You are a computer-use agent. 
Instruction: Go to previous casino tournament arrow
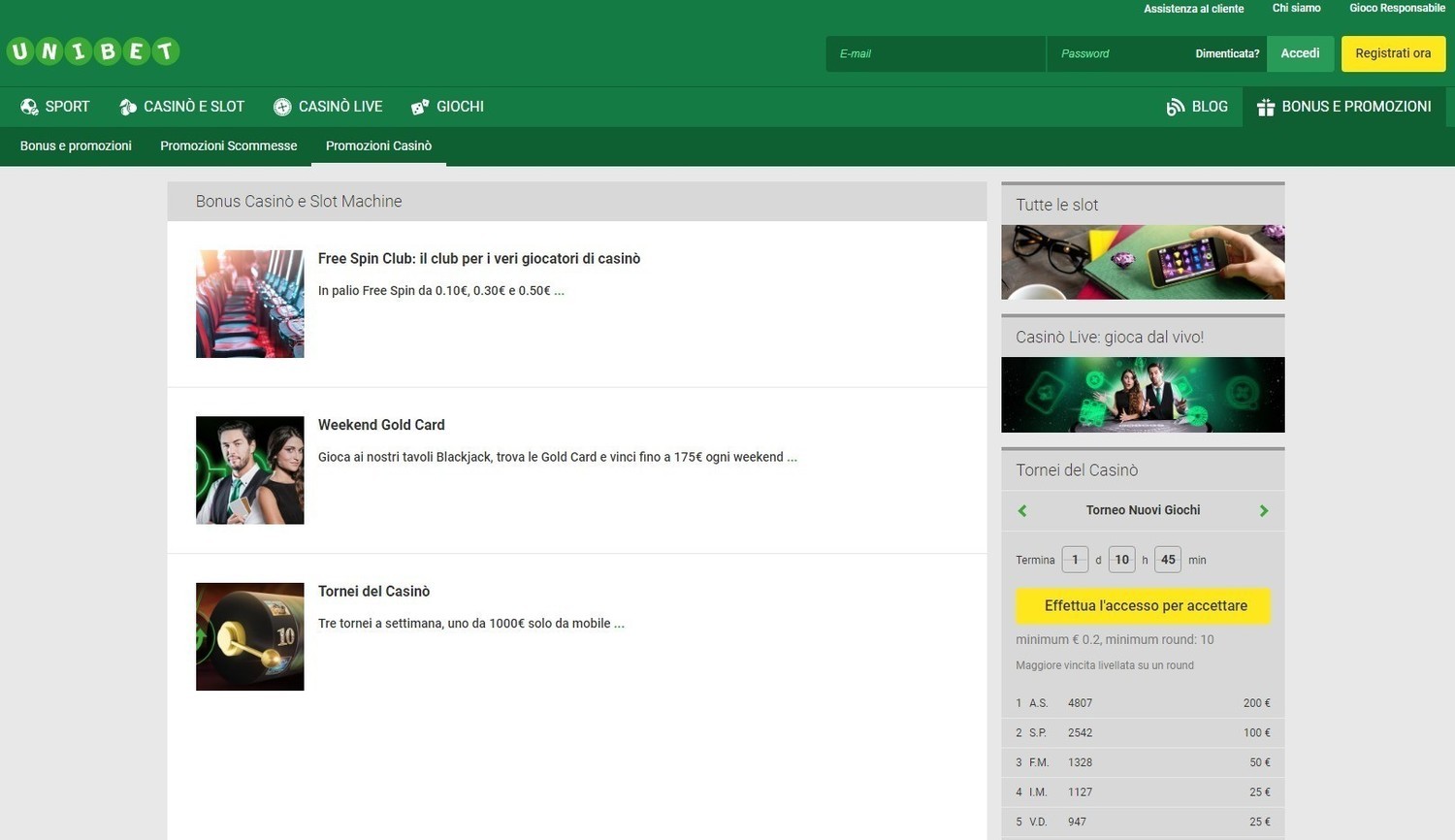point(1022,510)
